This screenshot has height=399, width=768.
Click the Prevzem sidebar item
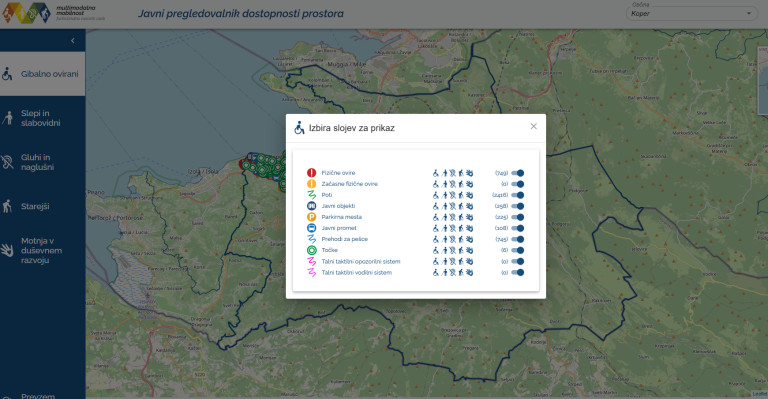pyautogui.click(x=38, y=396)
